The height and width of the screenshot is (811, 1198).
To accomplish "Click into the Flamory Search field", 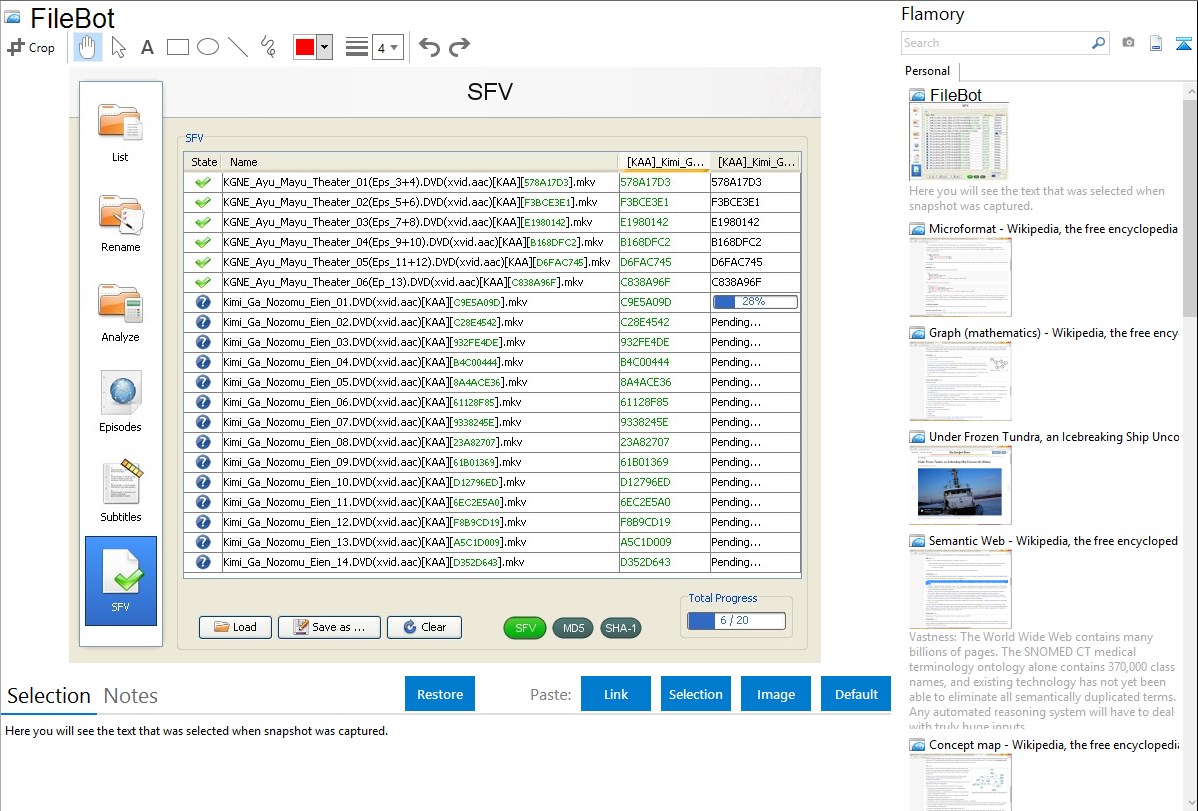I will 996,43.
